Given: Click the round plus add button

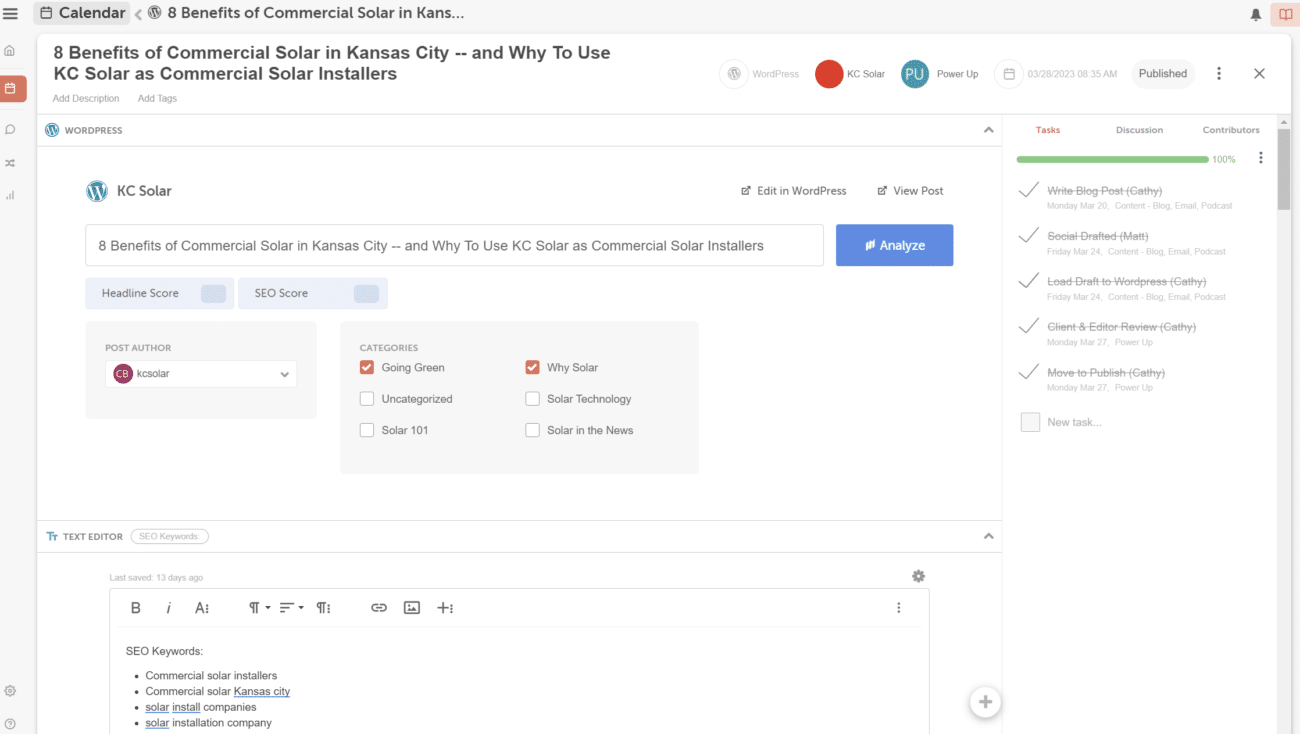Looking at the screenshot, I should (985, 702).
